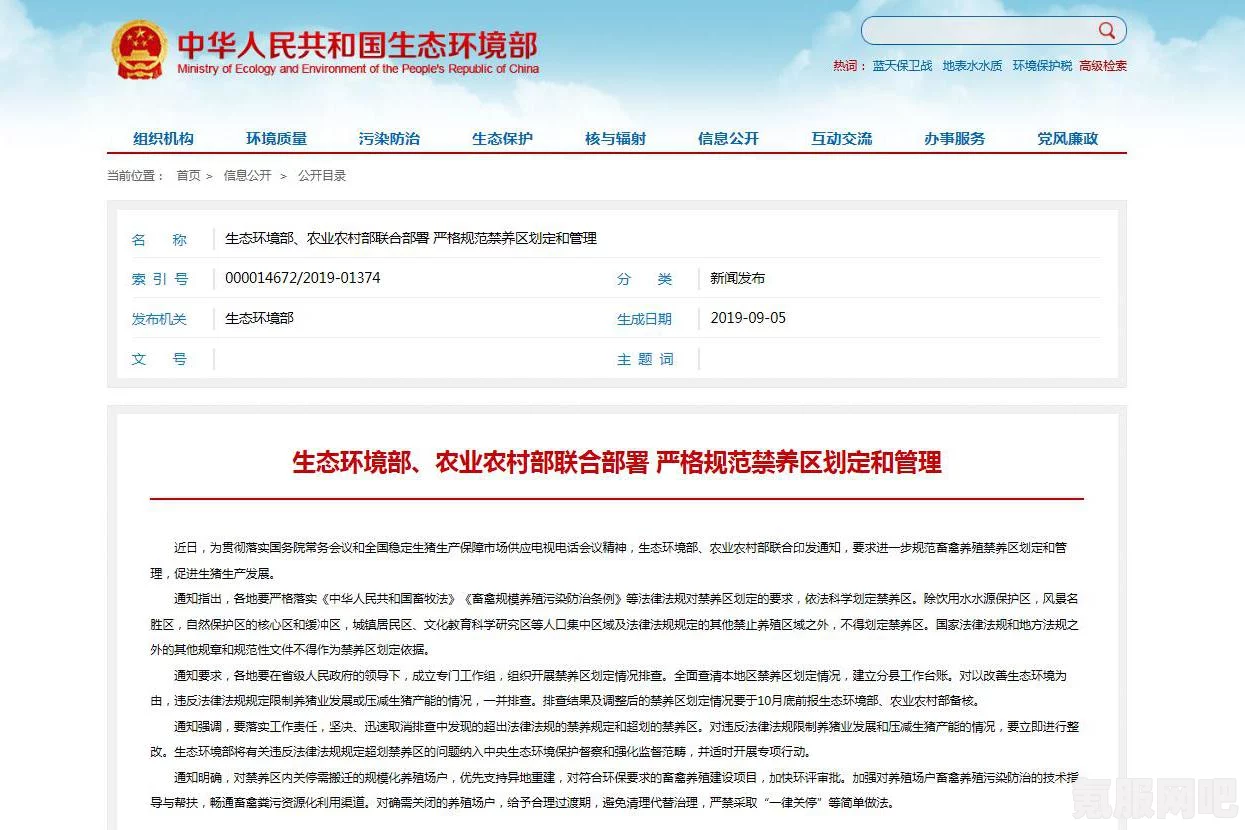Screen dimensions: 1245x830
Task: Go to 信息公开 in breadcrumb
Action: 247,176
